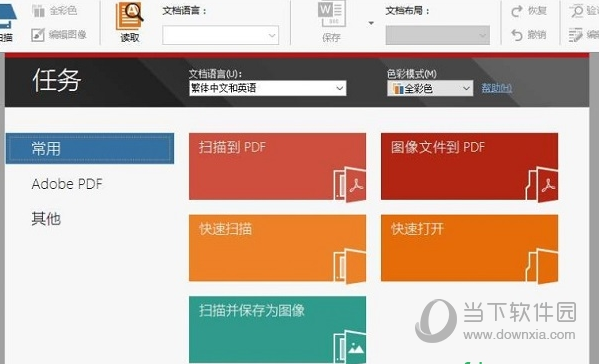Click the Save (保存) Word document icon
600x364 pixels.
tap(331, 14)
